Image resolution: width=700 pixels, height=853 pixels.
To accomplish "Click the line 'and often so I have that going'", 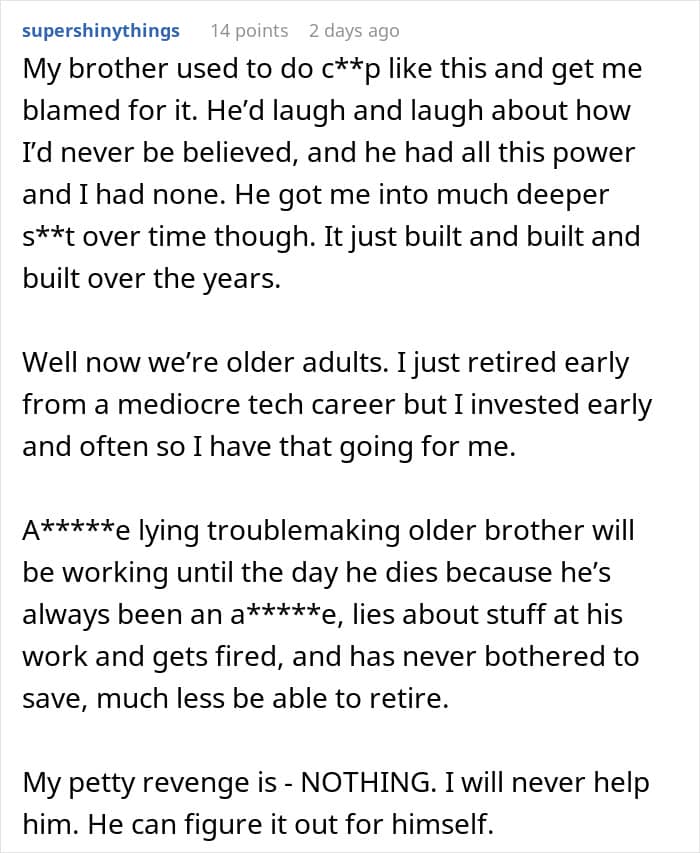I will [x=269, y=447].
